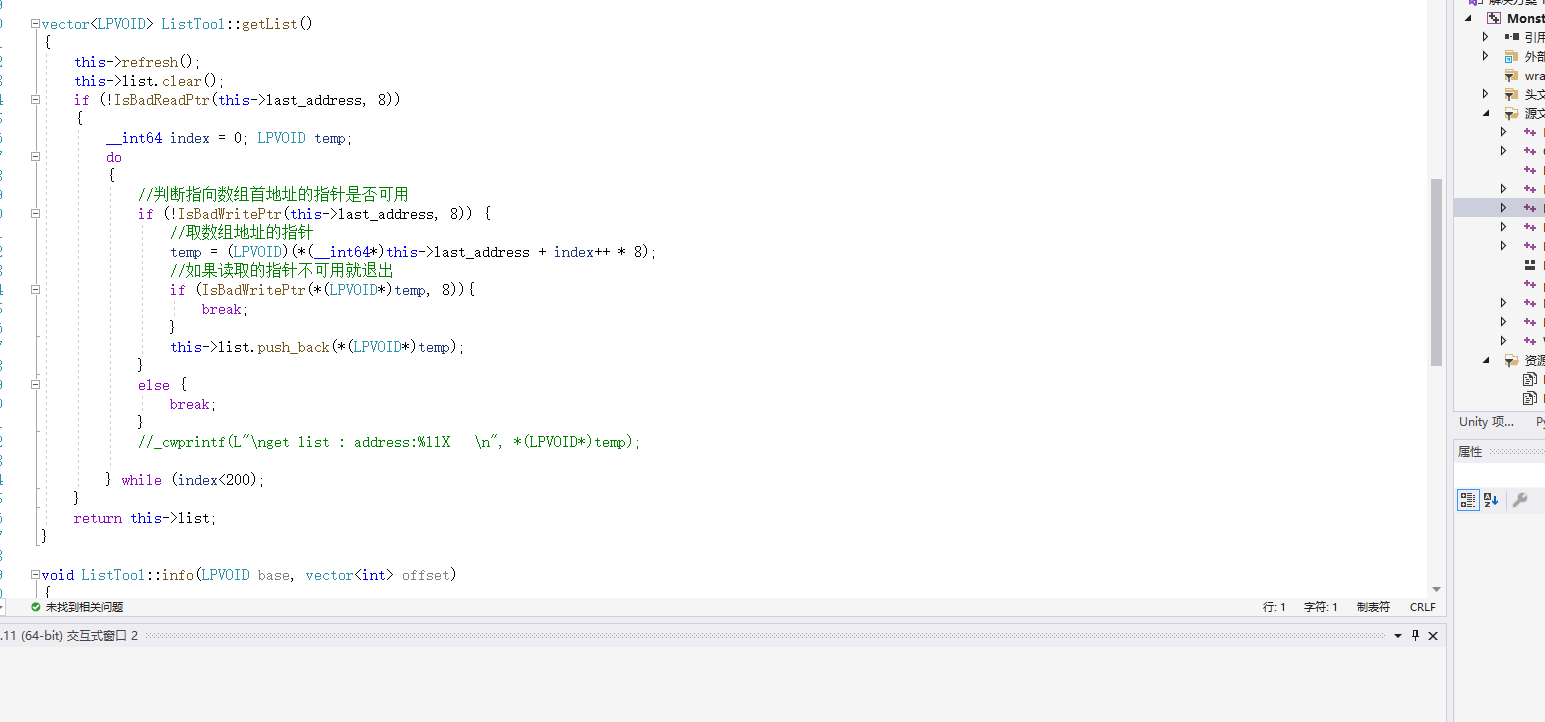Click the Monst project icon
The width and height of the screenshot is (1545, 722).
(x=1494, y=18)
